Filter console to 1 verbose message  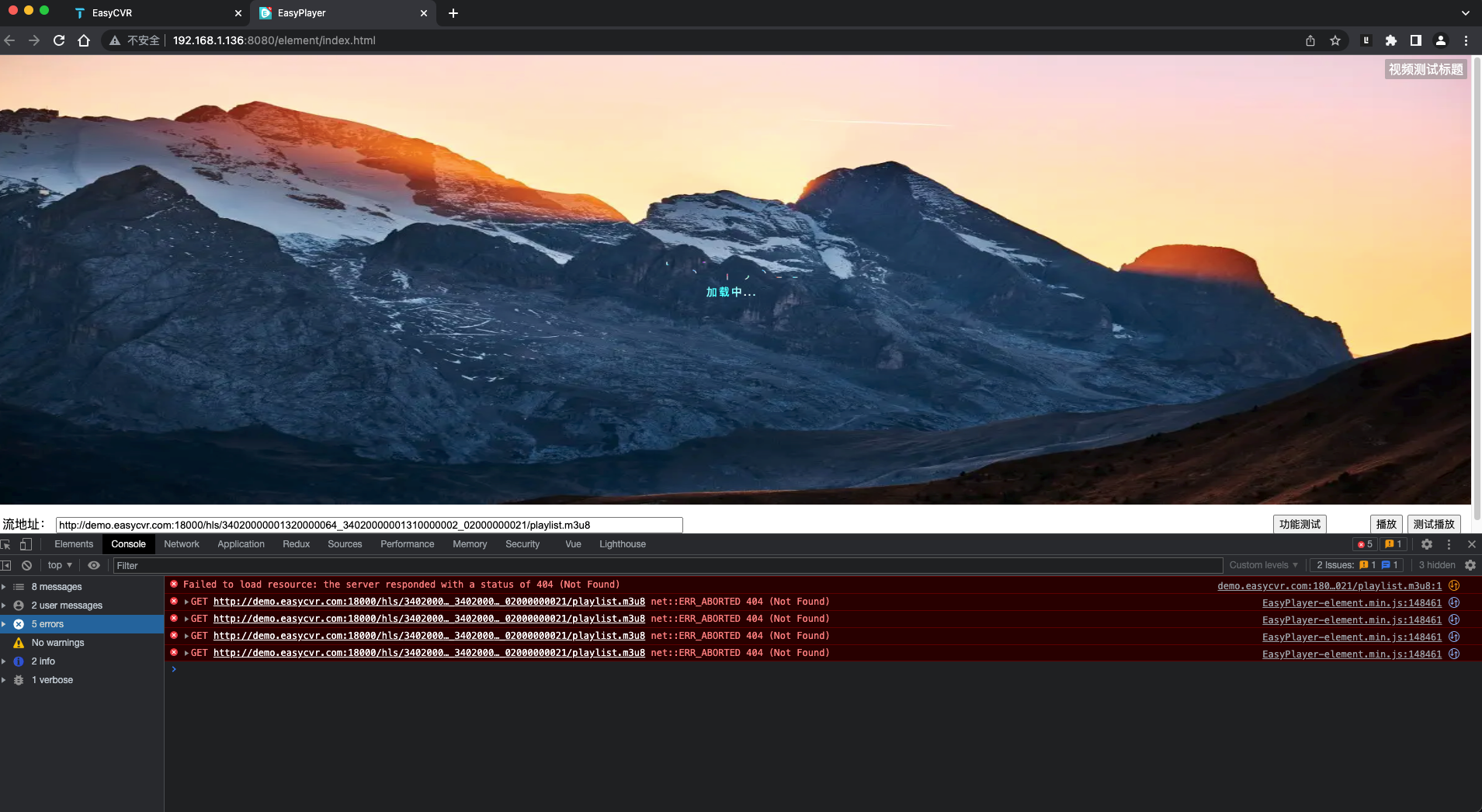[52, 679]
